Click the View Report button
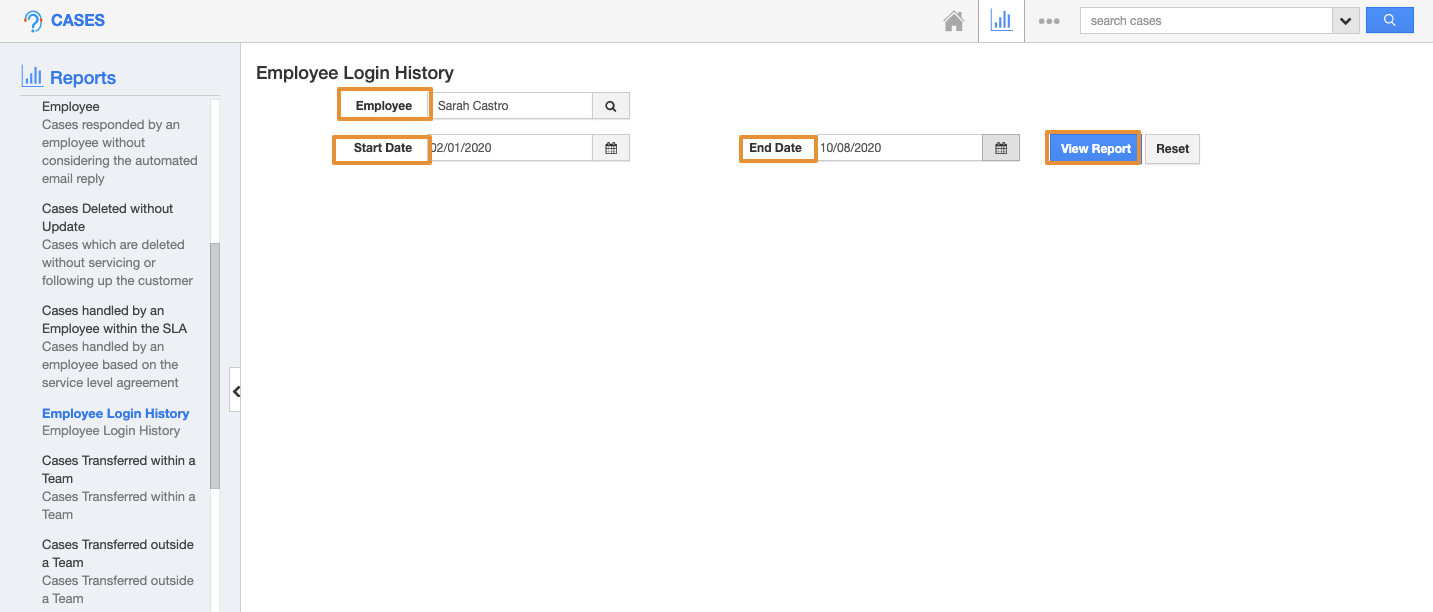1433x612 pixels. 1095,149
